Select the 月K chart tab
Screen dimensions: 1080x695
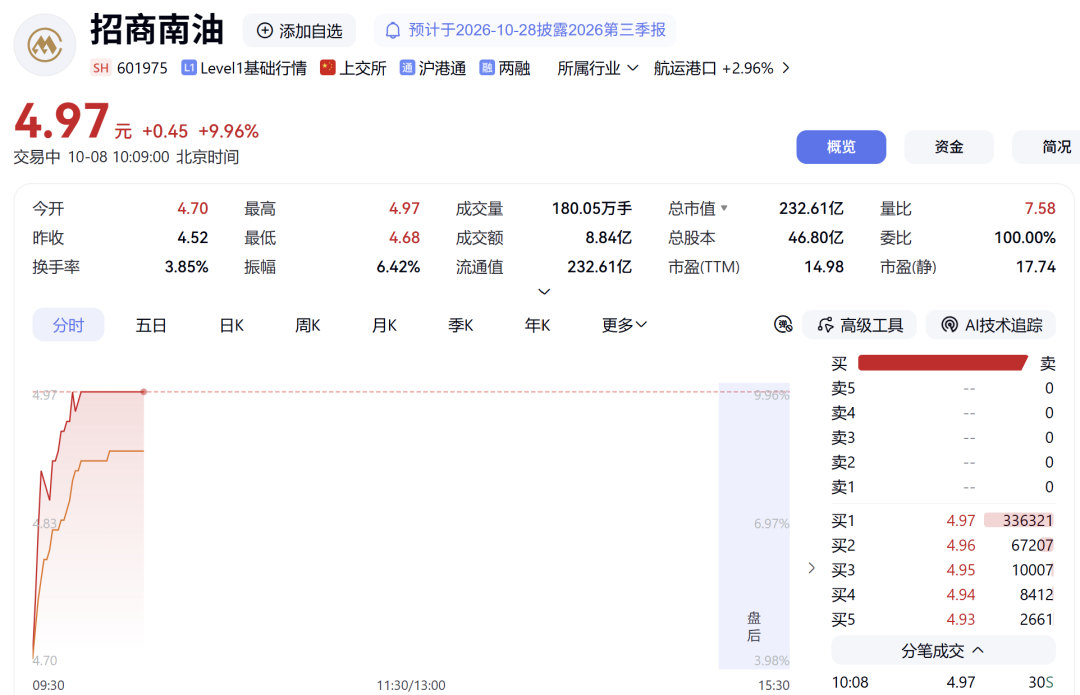tap(384, 325)
